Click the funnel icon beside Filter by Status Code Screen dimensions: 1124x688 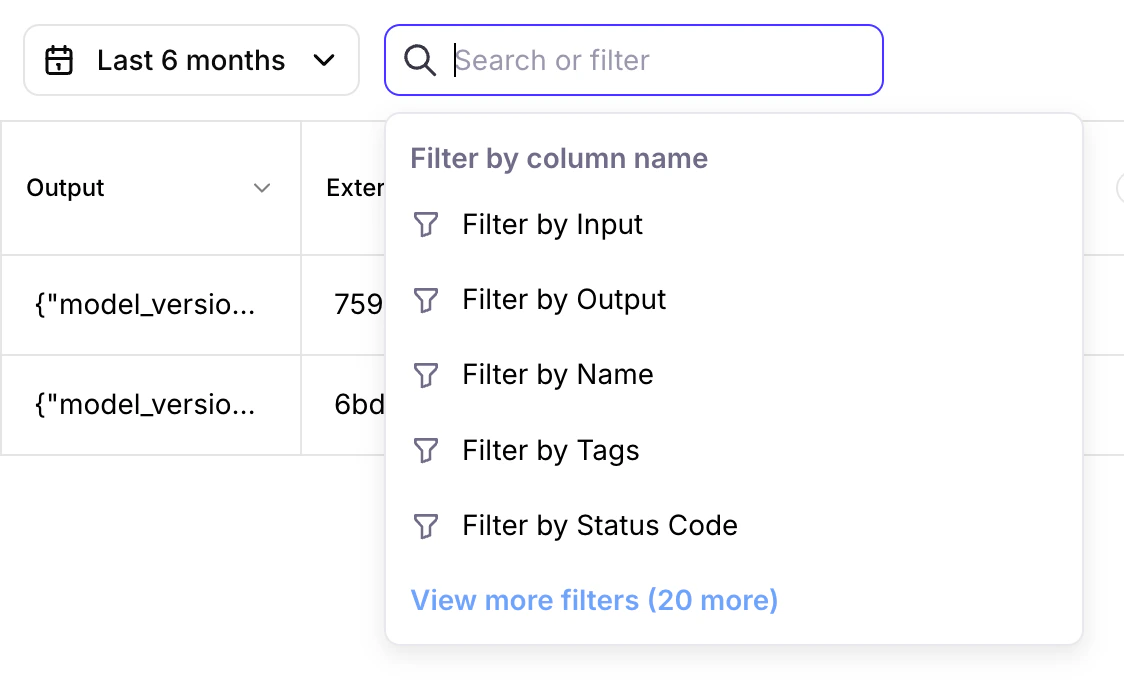[x=426, y=525]
